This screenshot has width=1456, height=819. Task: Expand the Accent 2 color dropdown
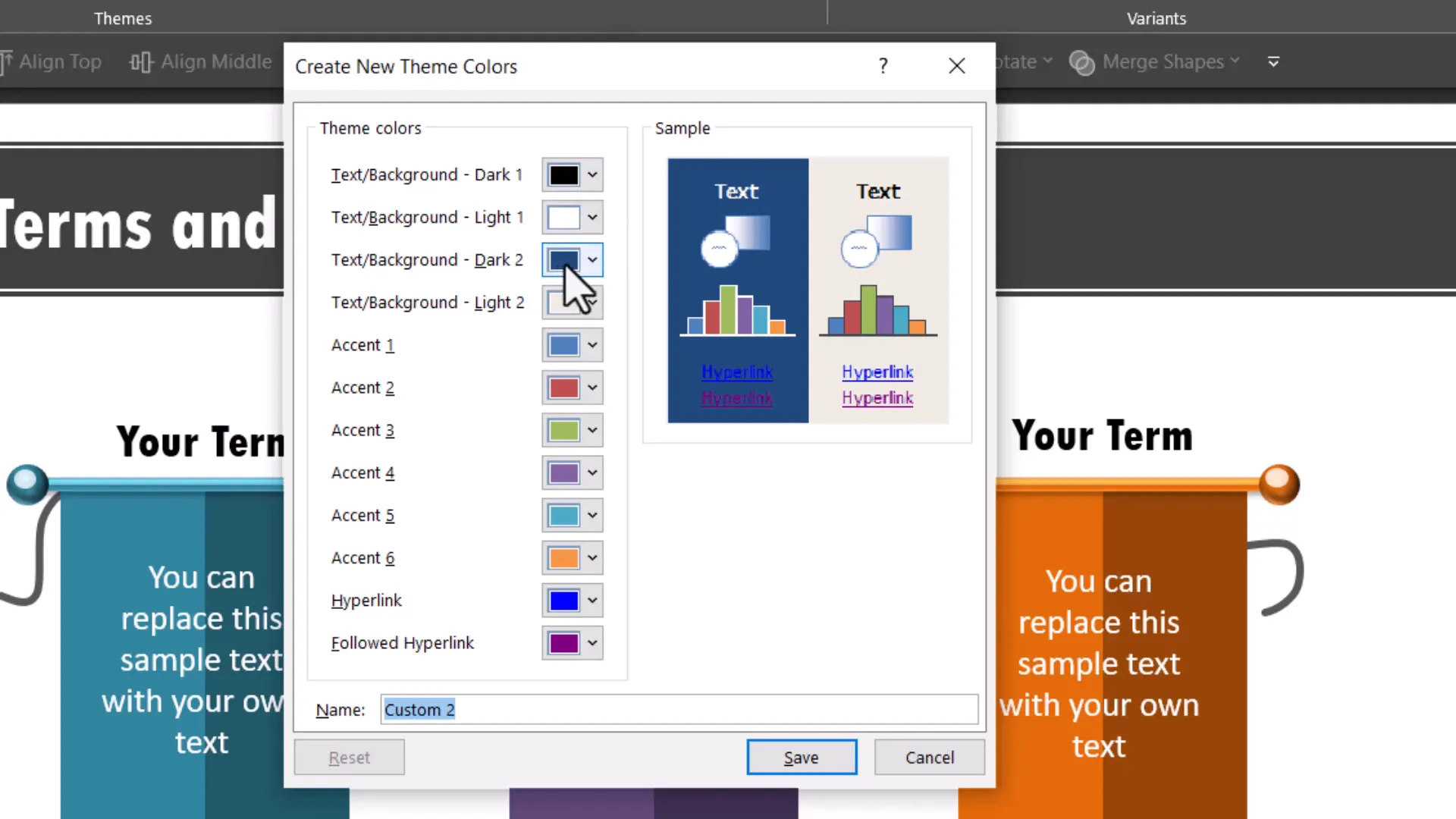click(592, 388)
